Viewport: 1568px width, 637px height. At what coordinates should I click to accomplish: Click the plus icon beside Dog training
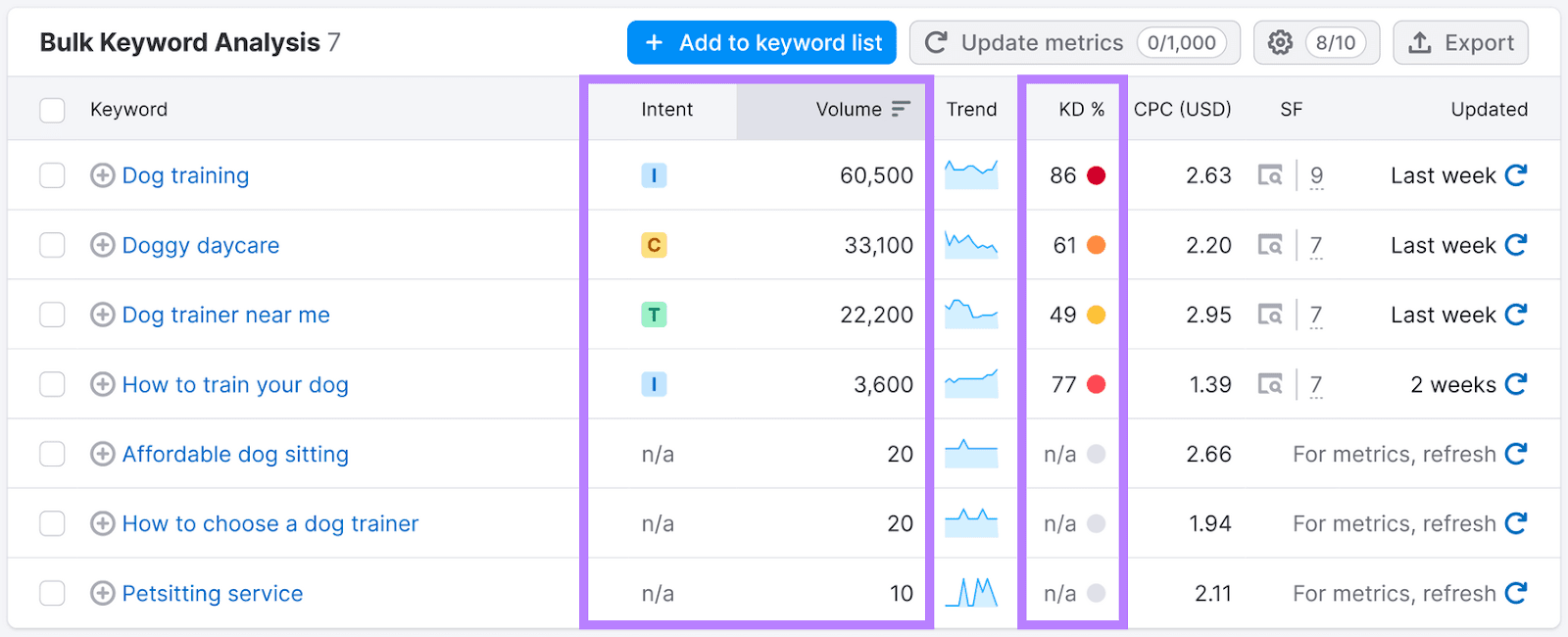pos(102,175)
